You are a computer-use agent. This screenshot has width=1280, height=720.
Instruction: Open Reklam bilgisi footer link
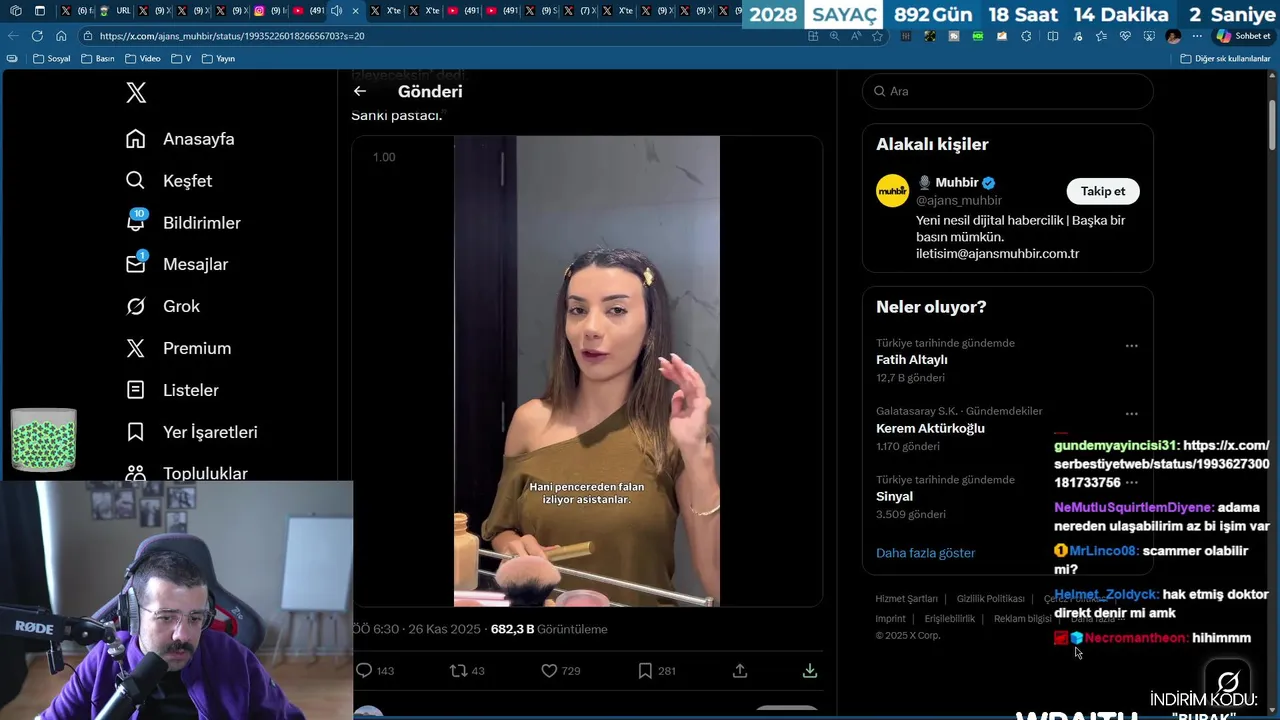[x=1022, y=619]
